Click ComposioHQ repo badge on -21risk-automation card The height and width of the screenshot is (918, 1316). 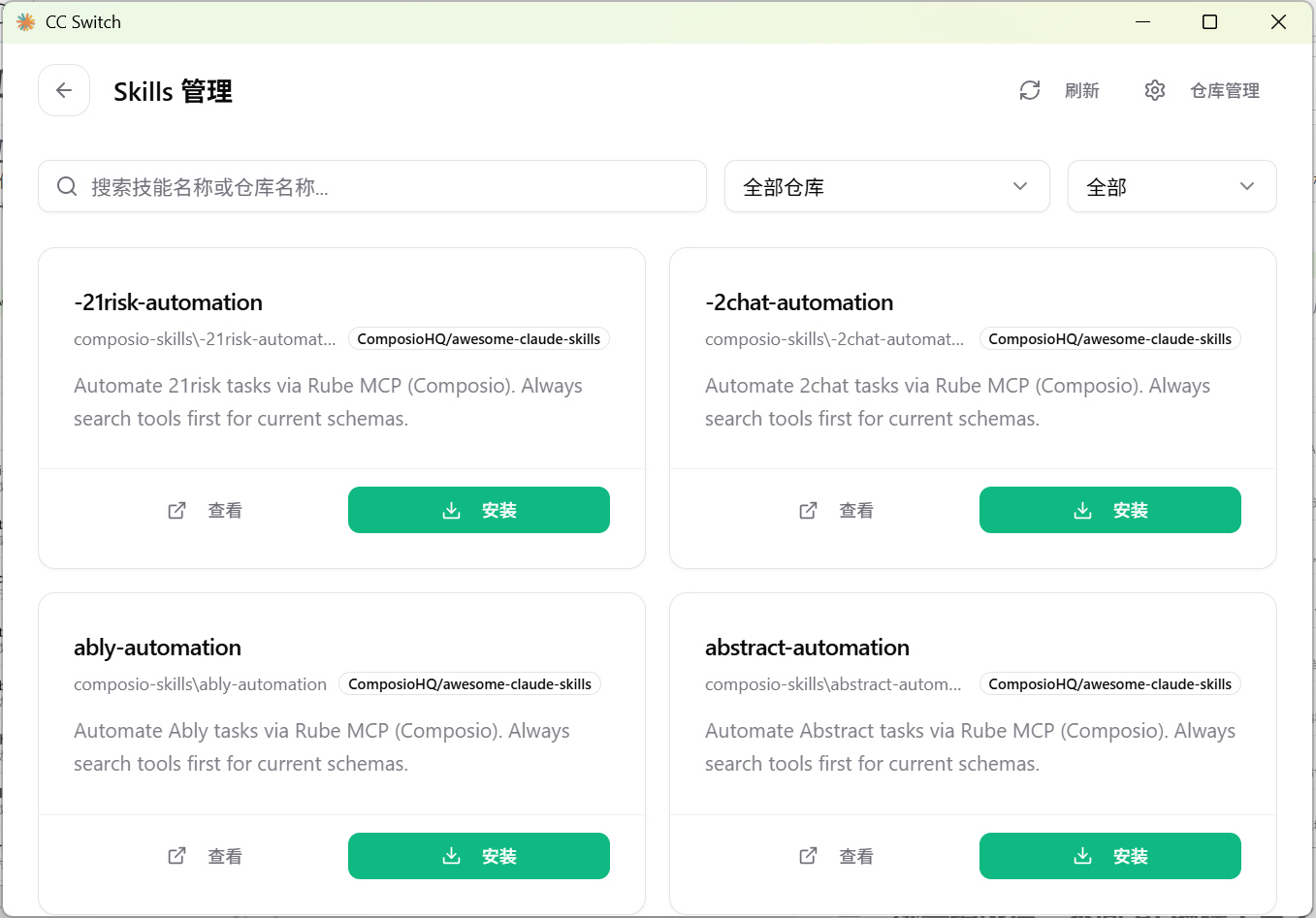tap(479, 339)
